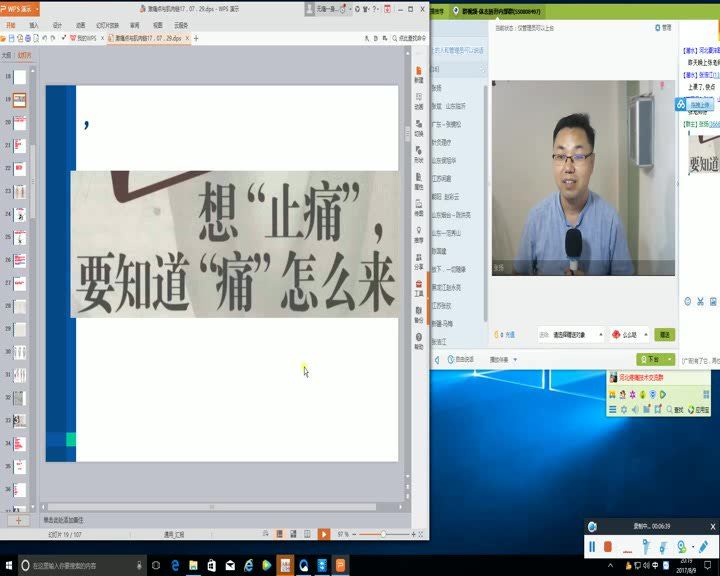
Task: Show hidden system tray icons chevron
Action: click(x=610, y=565)
